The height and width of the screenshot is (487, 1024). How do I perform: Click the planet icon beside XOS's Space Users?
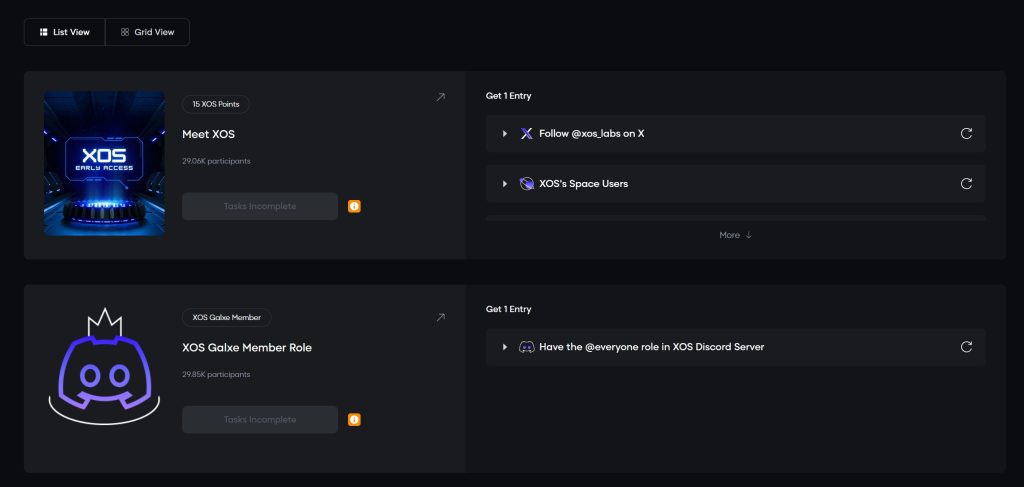[526, 183]
